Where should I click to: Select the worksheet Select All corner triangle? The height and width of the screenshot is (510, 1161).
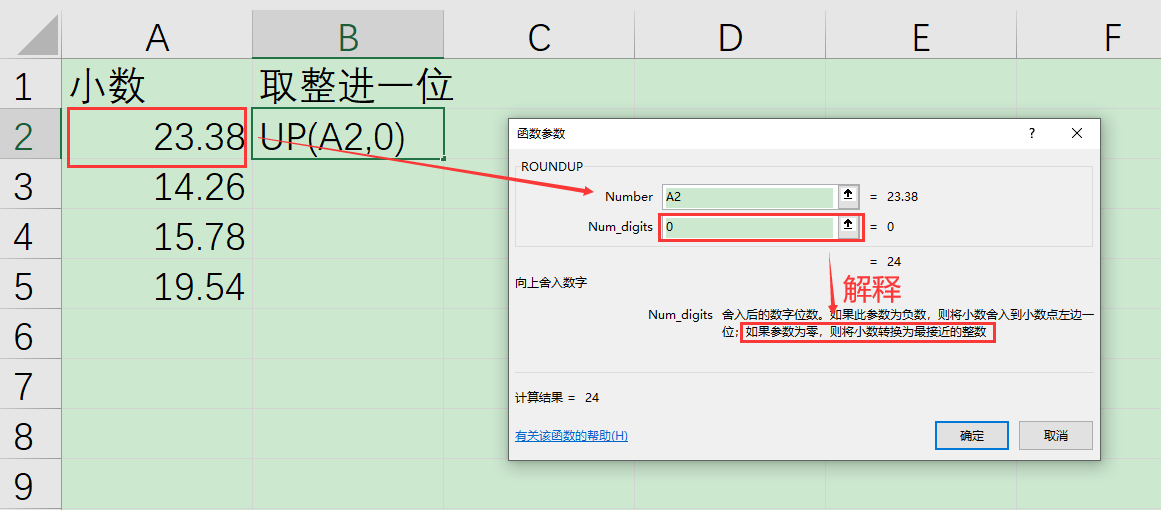pyautogui.click(x=37, y=34)
